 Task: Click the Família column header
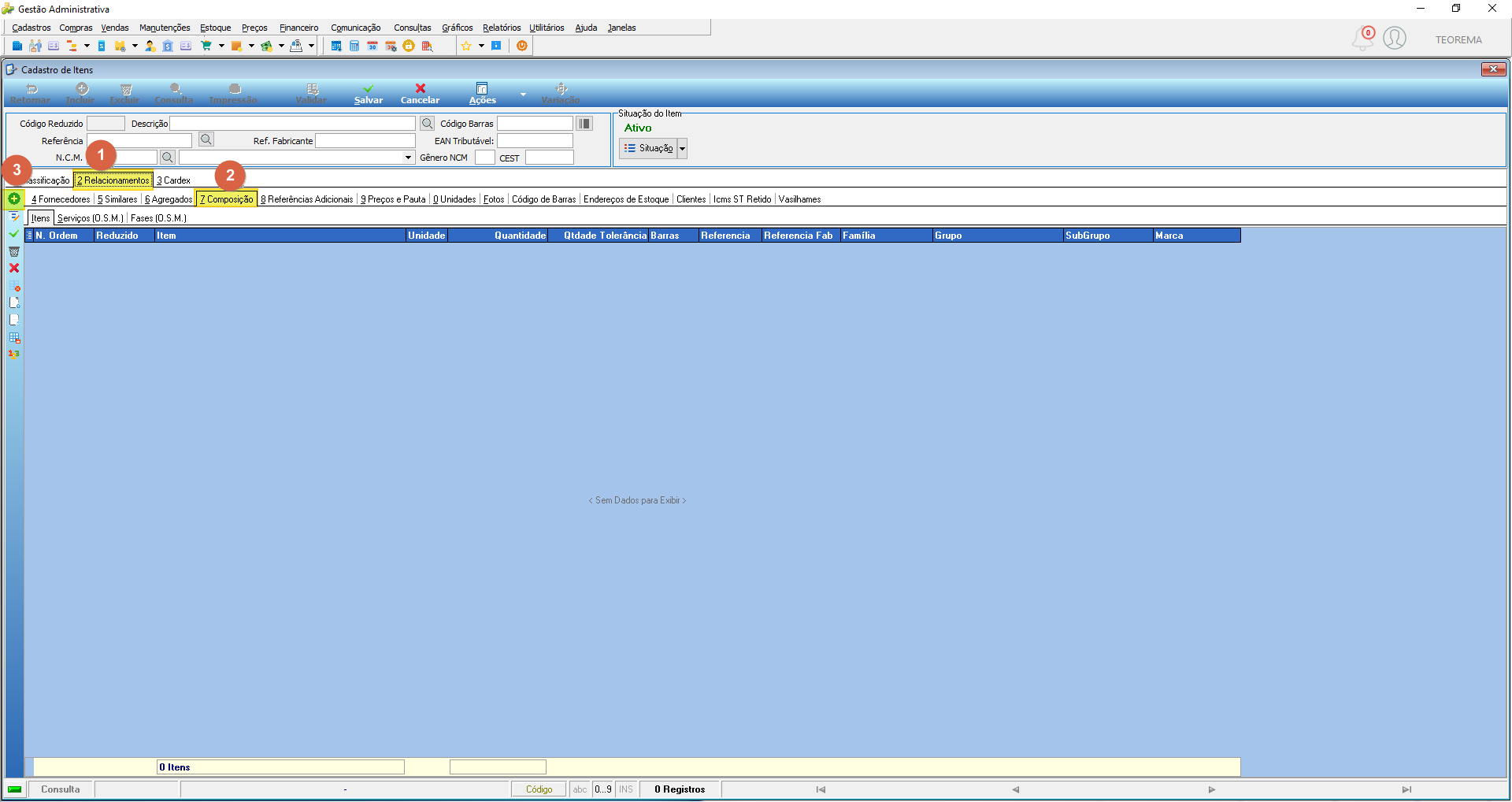886,236
